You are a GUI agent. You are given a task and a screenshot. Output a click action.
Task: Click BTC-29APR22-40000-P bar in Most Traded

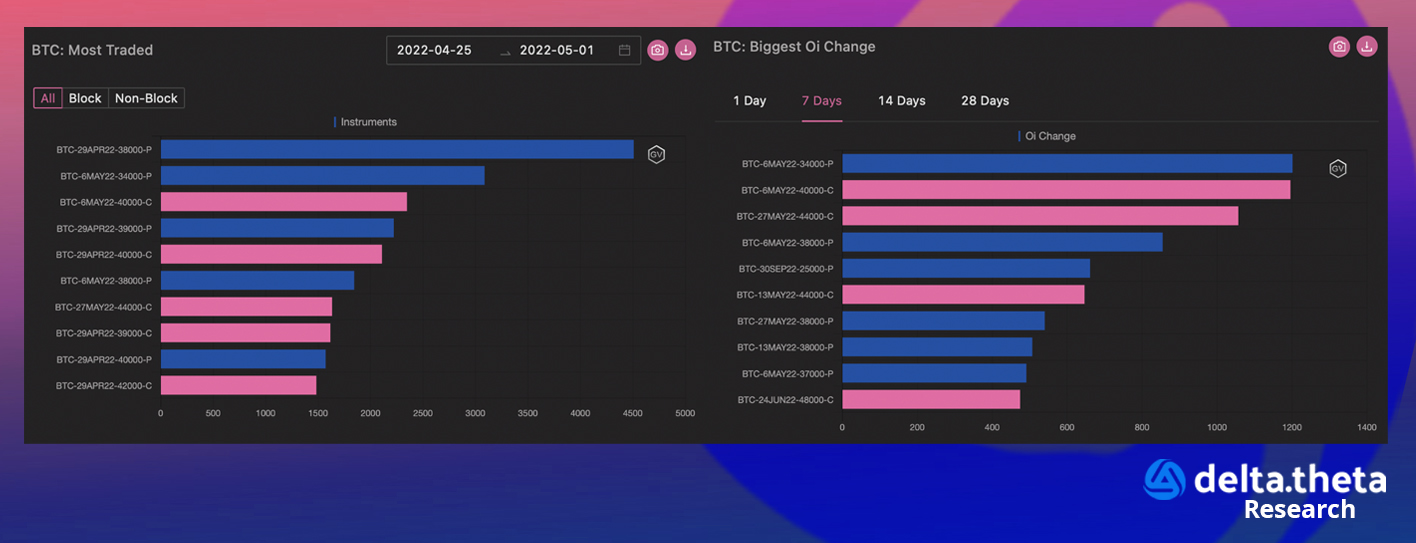[x=243, y=359]
